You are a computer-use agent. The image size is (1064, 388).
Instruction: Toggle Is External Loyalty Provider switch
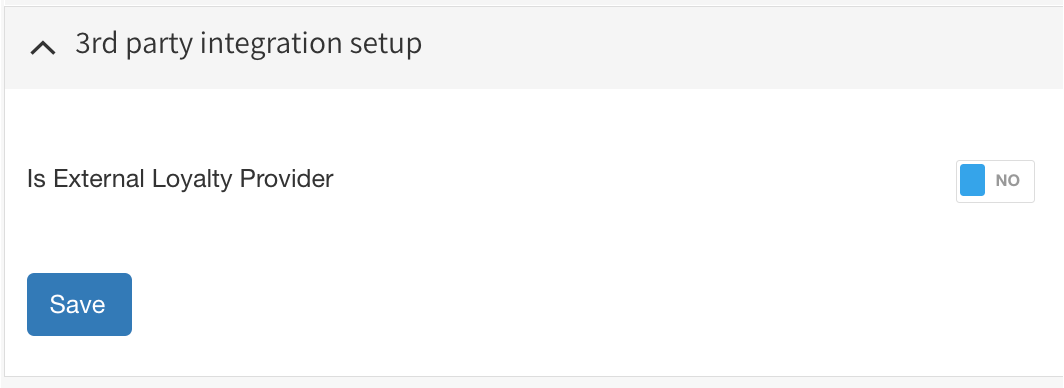click(x=995, y=181)
